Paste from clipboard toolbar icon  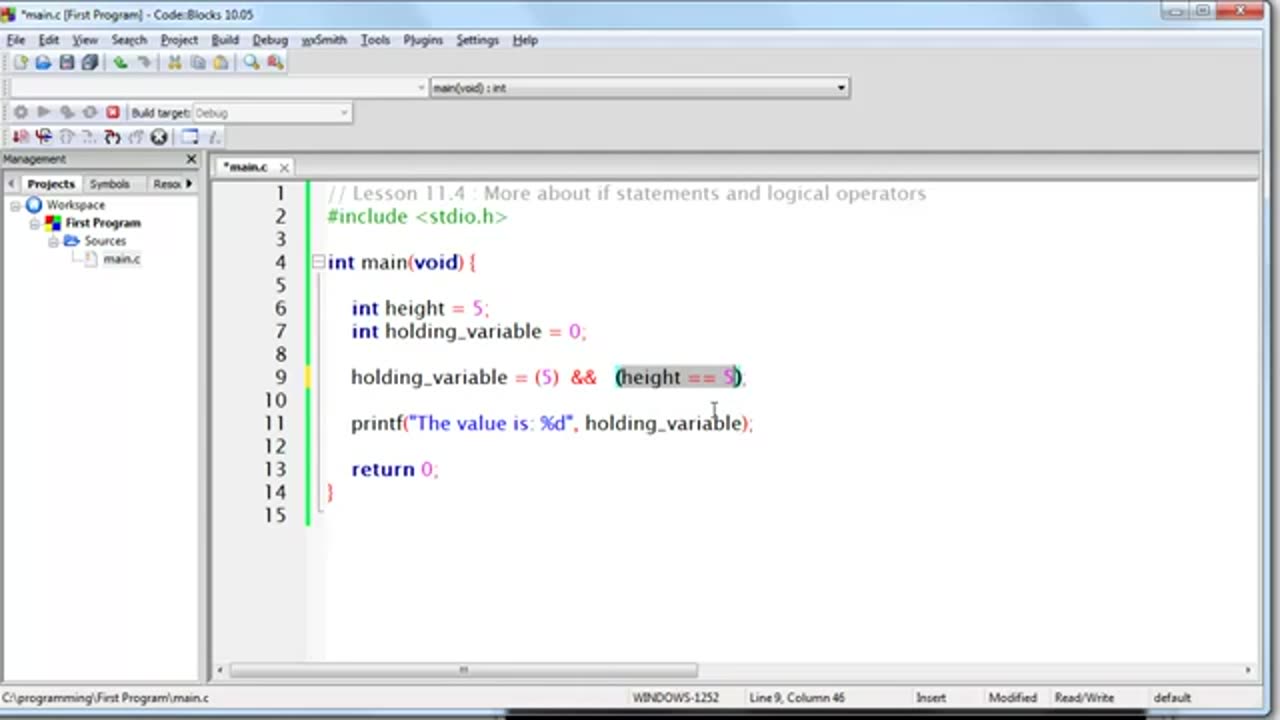[220, 63]
